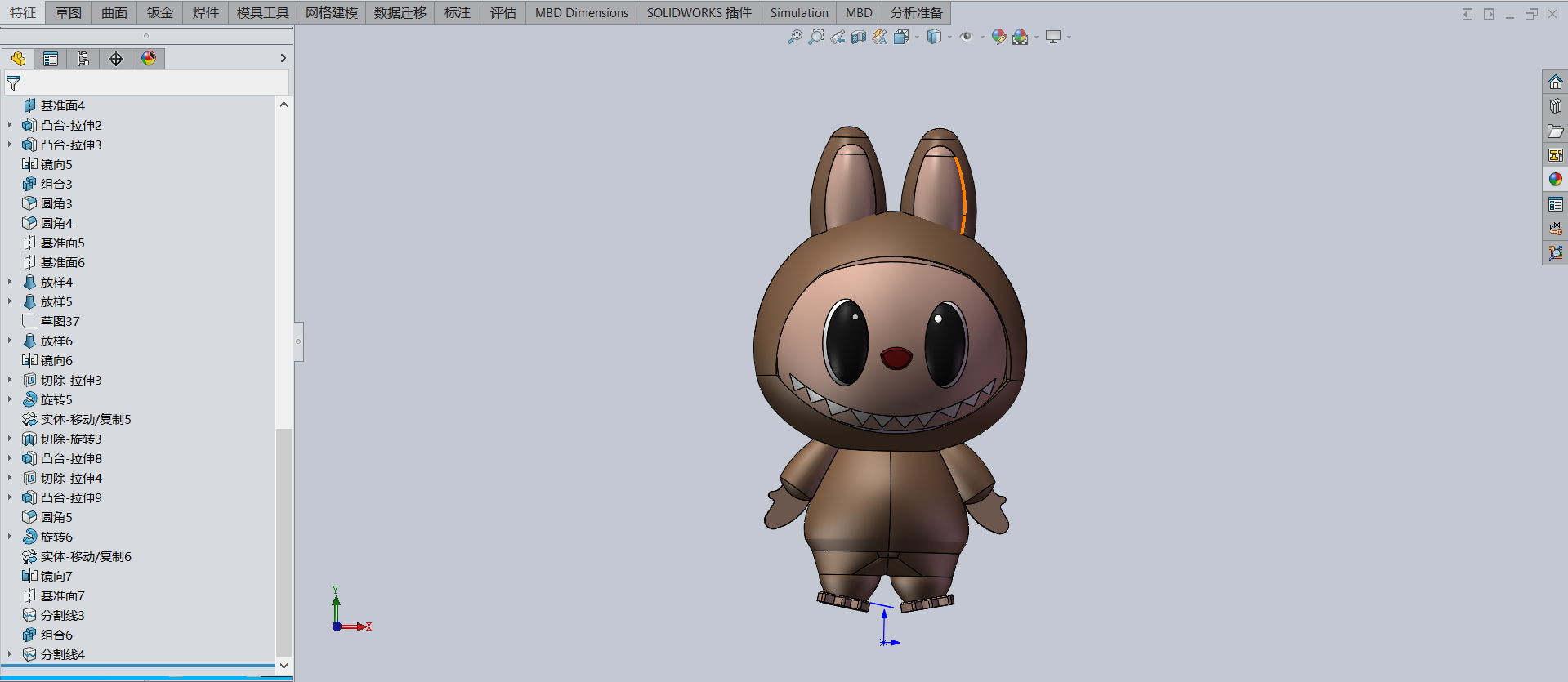Image resolution: width=1568 pixels, height=682 pixels.
Task: Click the Previous View icon
Action: tap(838, 37)
